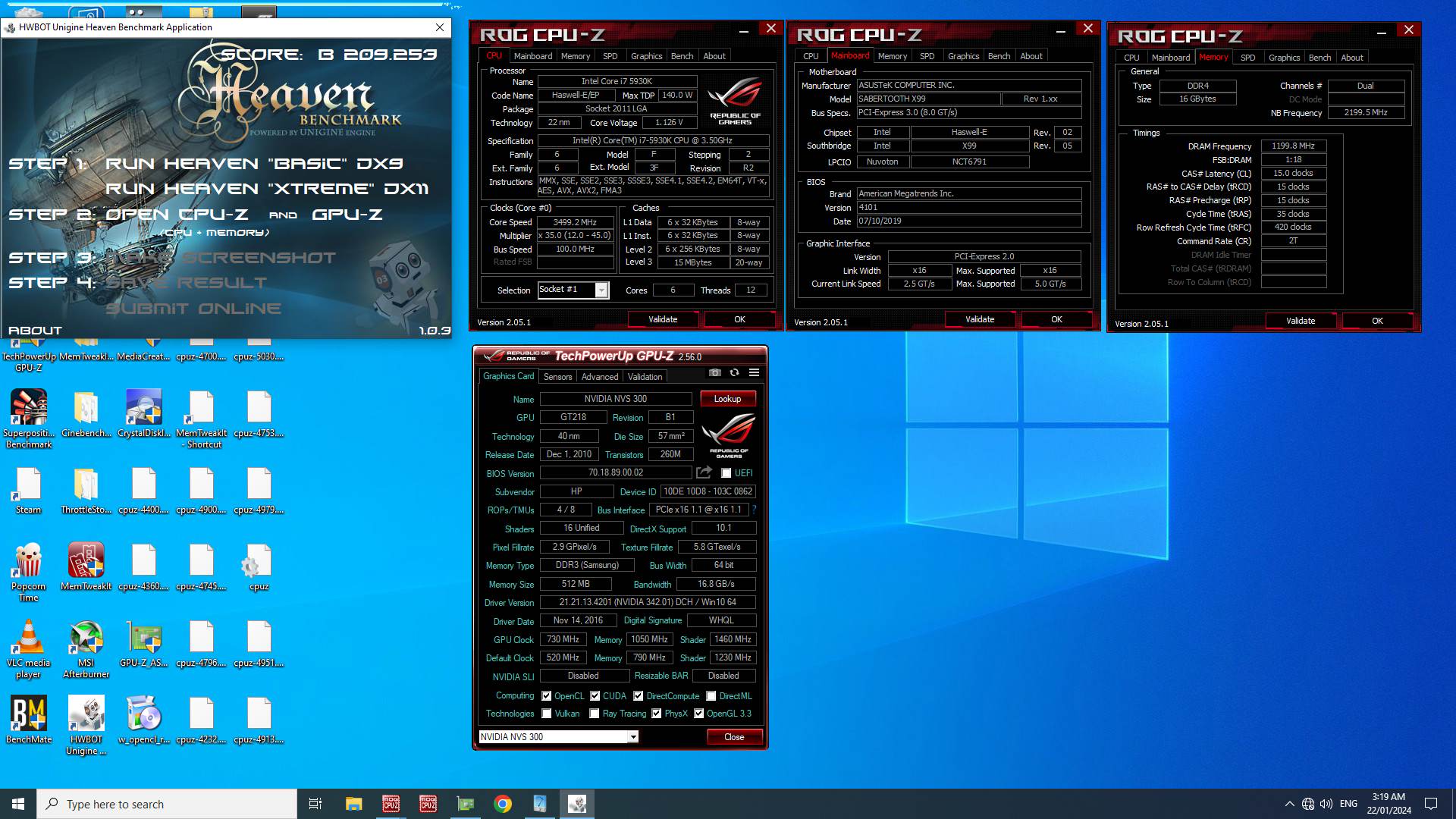This screenshot has width=1456, height=819.
Task: Take GPU-Z screenshot with camera icon
Action: 714,372
